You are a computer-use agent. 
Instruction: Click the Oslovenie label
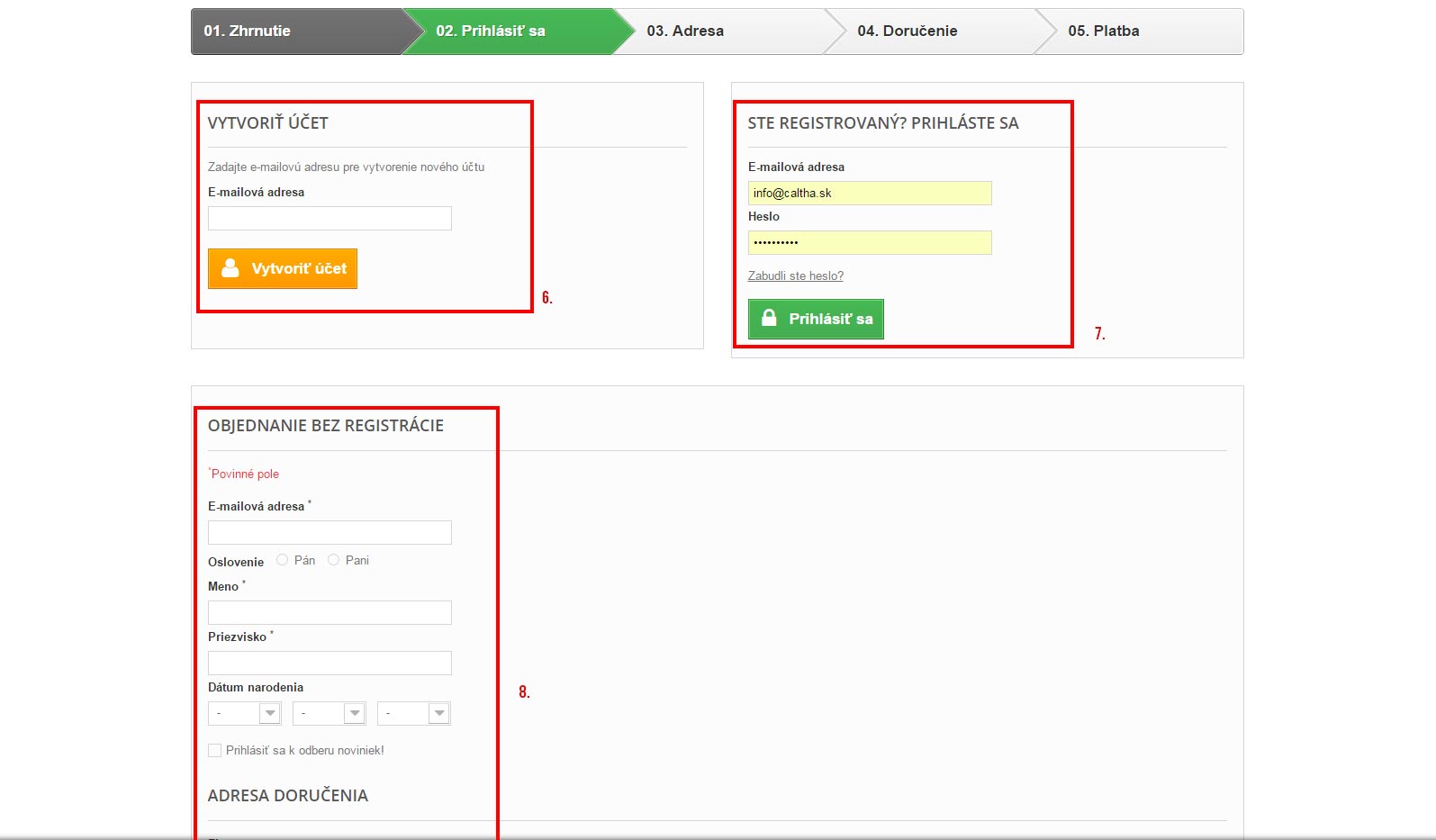[236, 562]
